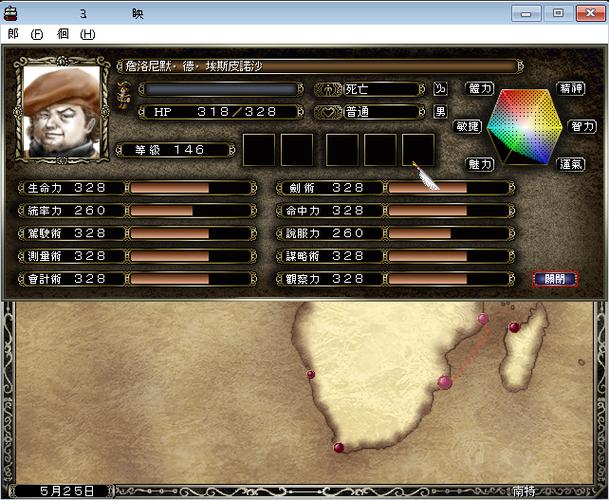Click the 男 gender icon
Viewport: 609px width, 500px height.
pyautogui.click(x=440, y=112)
